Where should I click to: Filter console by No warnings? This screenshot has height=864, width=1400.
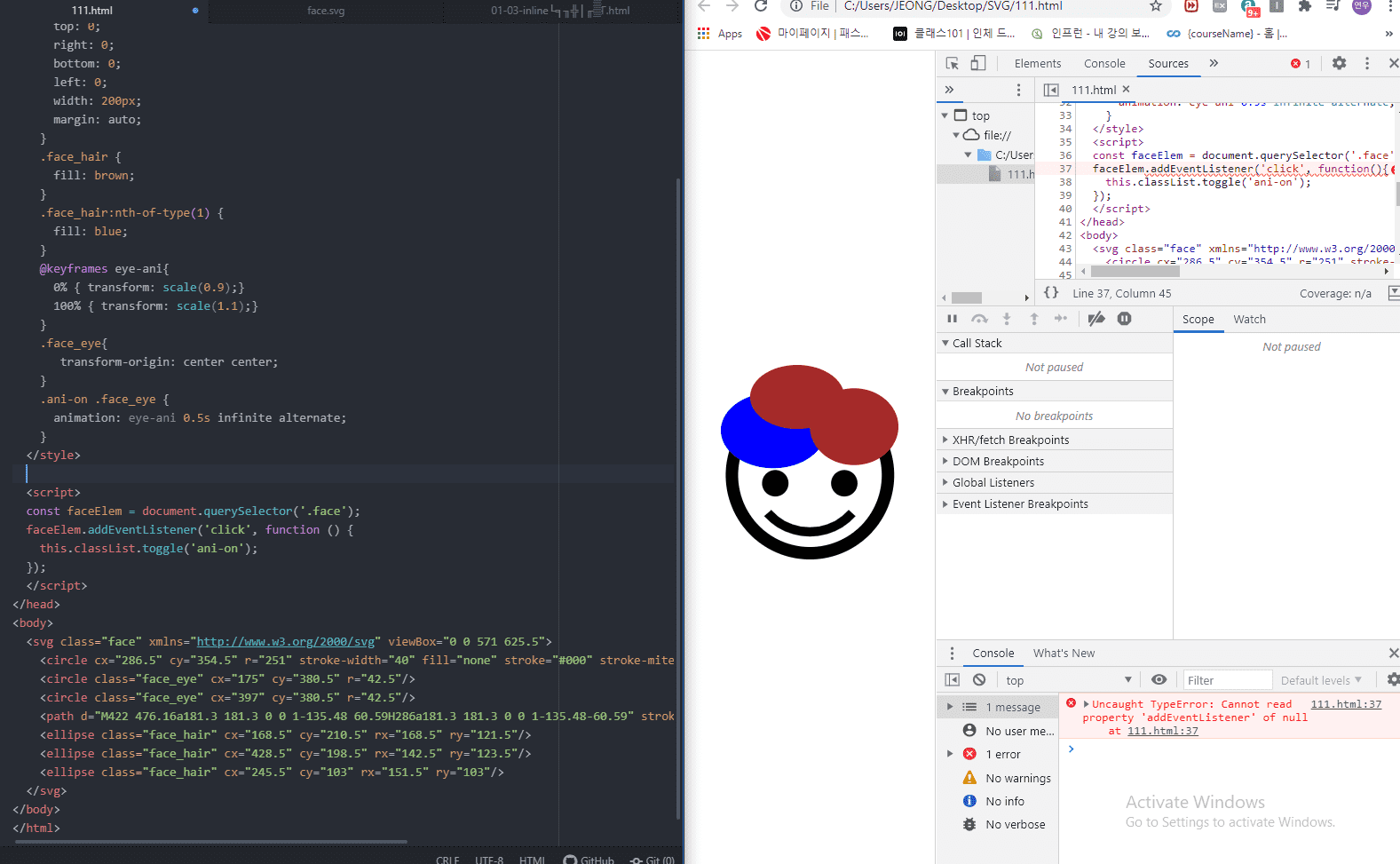pos(1007,778)
